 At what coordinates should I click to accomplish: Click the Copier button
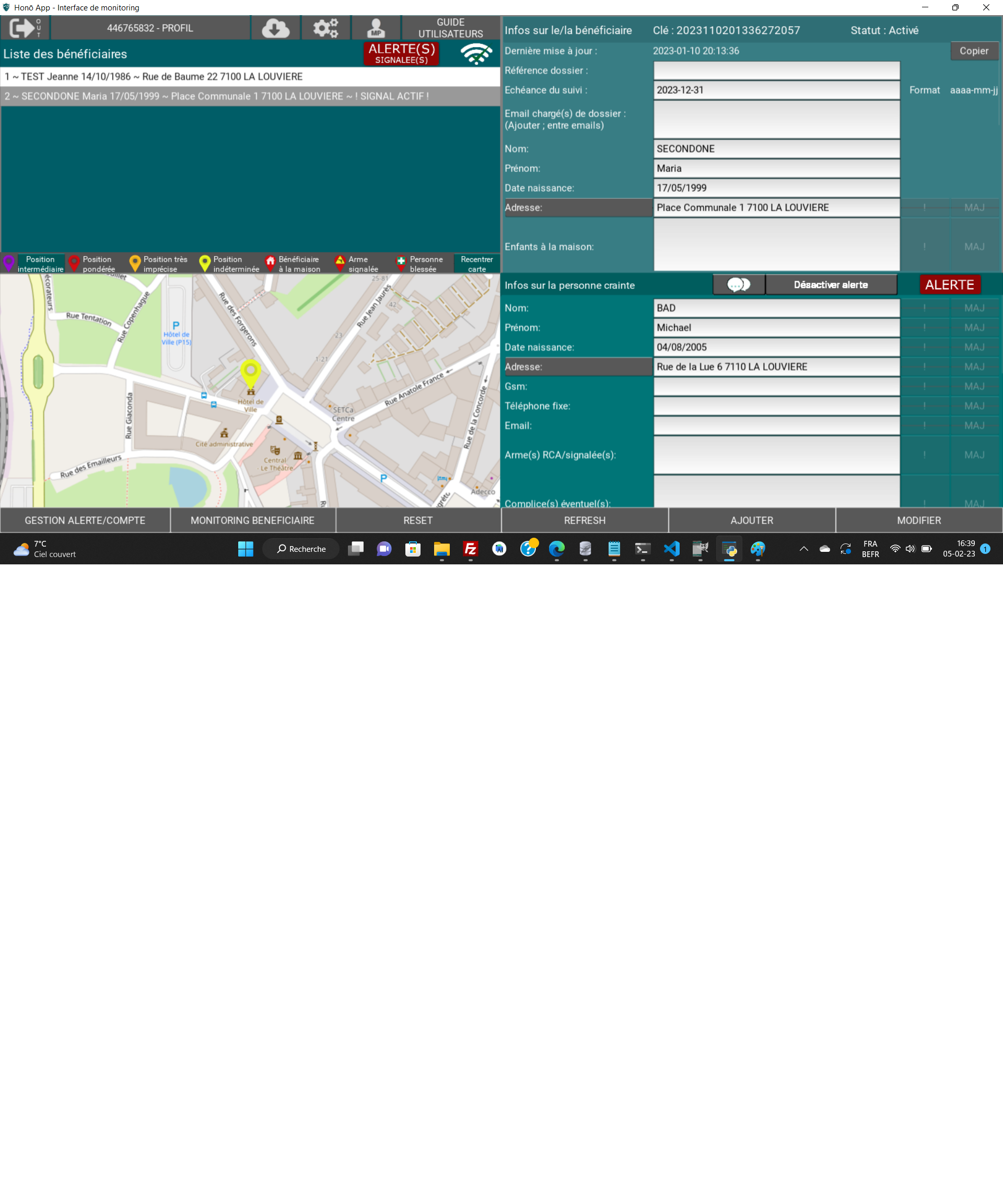click(973, 51)
